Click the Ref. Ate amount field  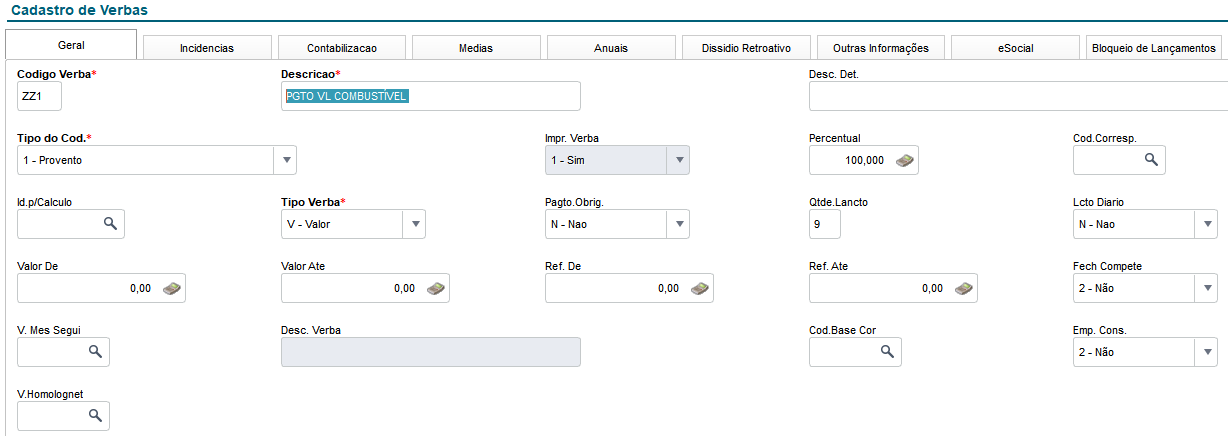point(894,288)
